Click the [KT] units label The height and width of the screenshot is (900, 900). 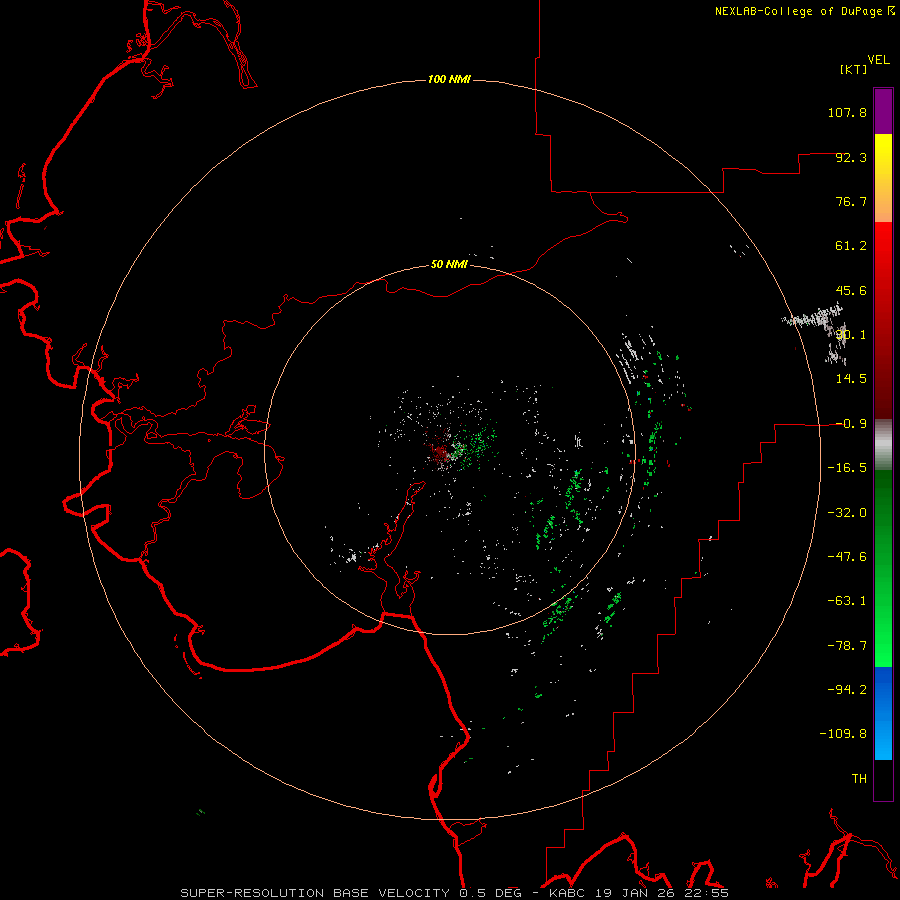[x=853, y=69]
